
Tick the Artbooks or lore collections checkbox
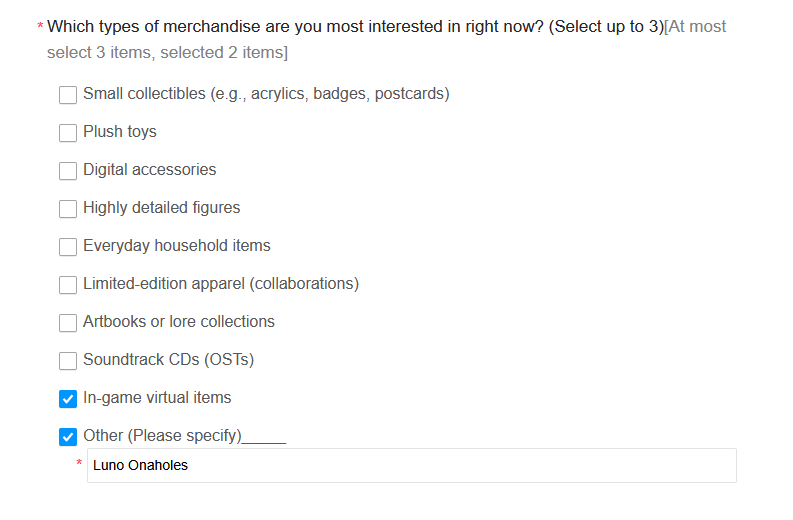coord(68,323)
